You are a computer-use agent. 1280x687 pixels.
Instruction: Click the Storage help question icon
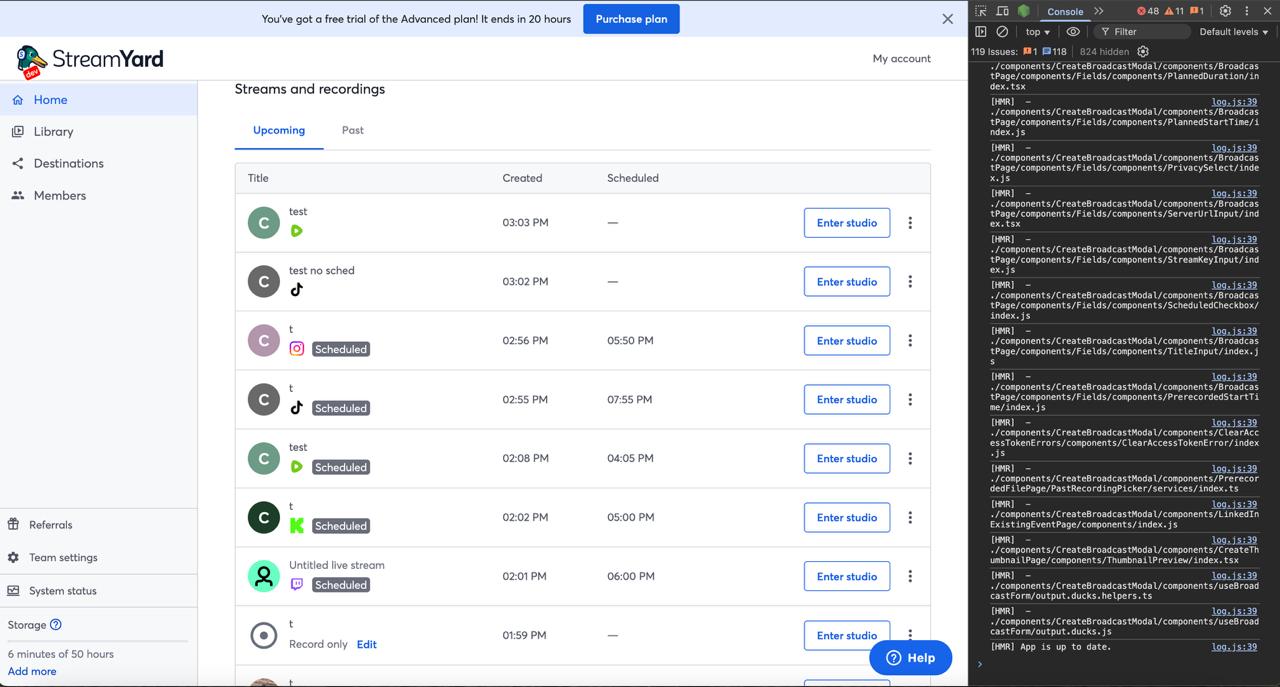(x=56, y=625)
